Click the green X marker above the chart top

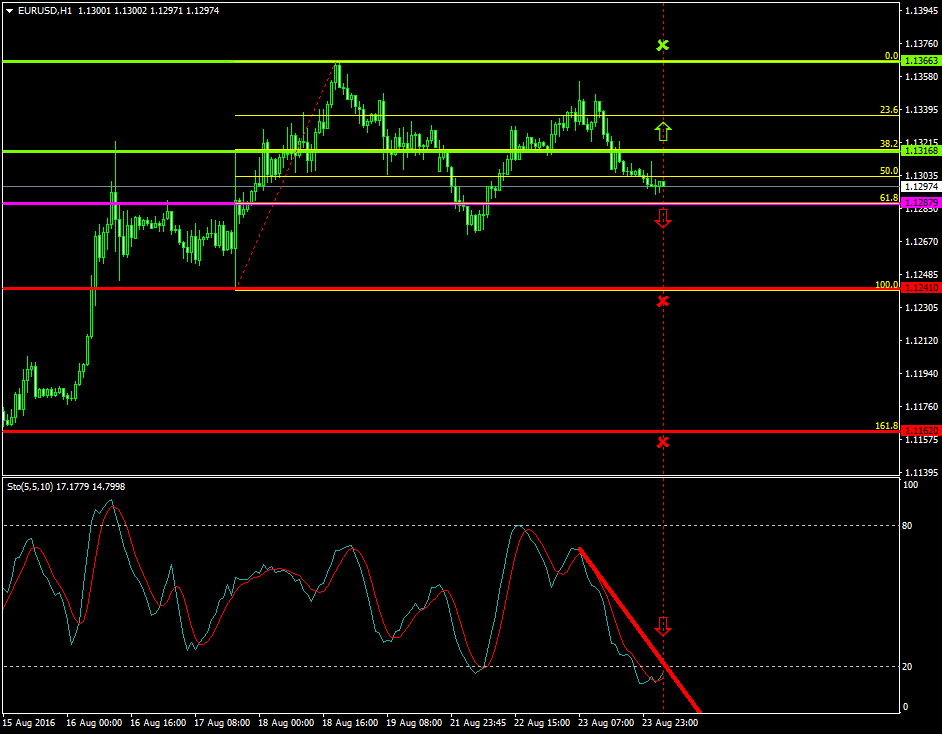tap(662, 45)
